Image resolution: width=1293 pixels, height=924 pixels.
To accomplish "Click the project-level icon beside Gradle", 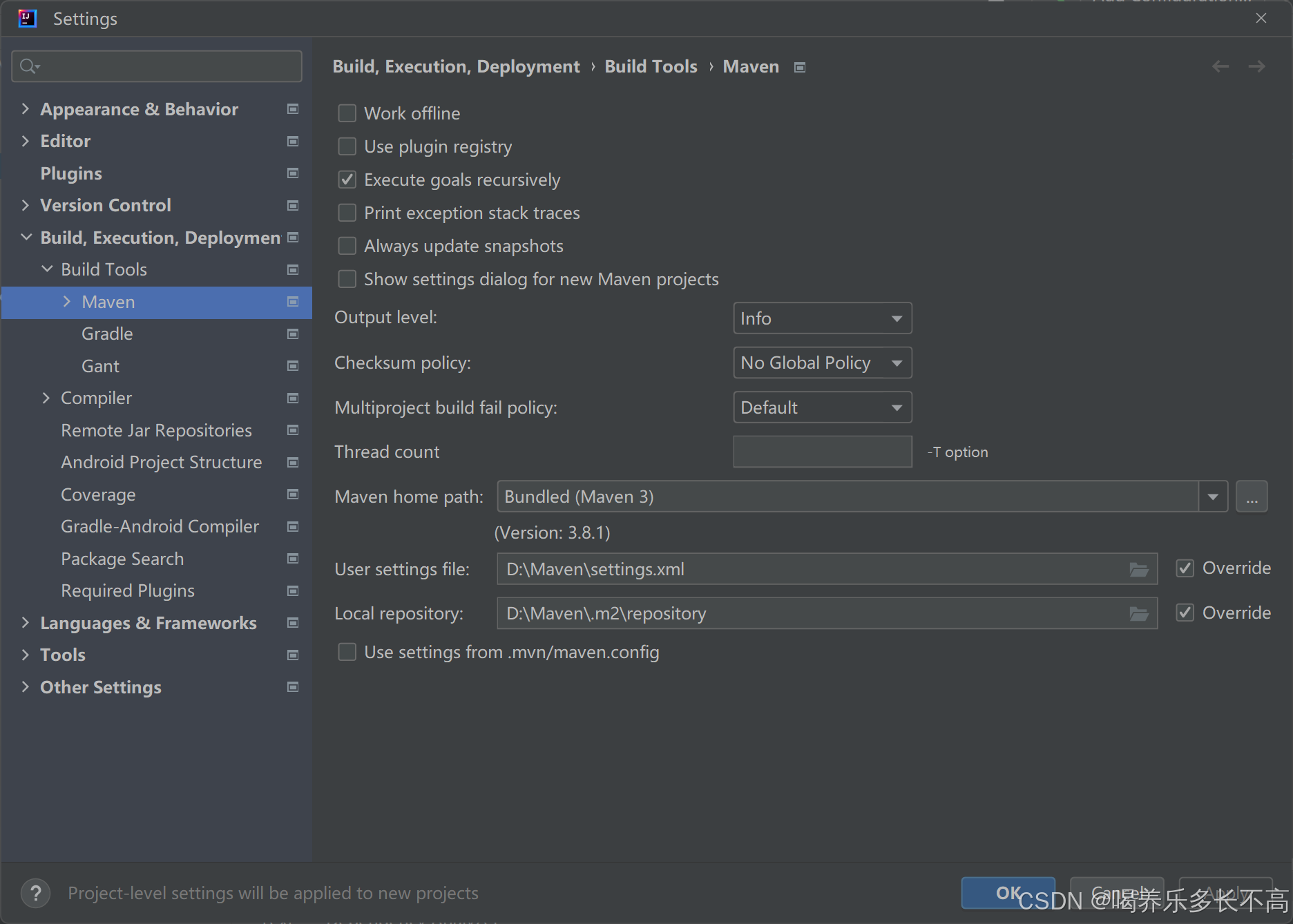I will [293, 334].
